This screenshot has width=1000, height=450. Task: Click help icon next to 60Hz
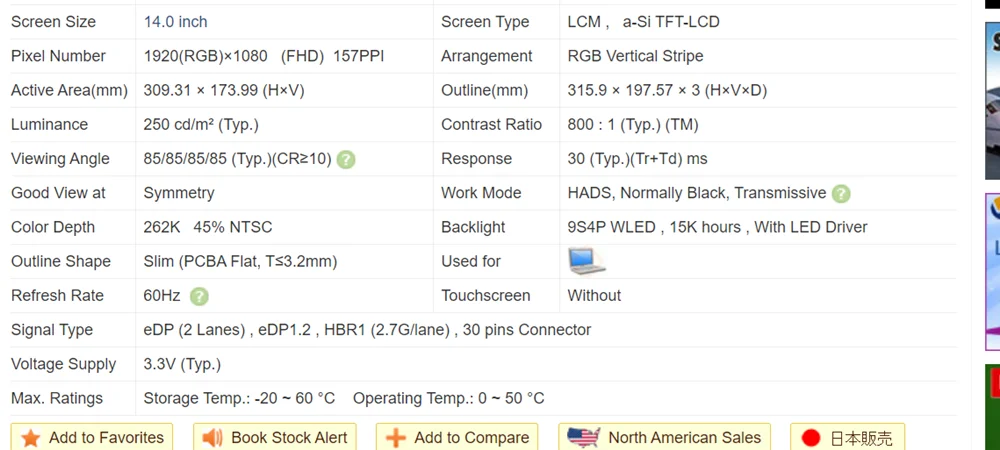(x=199, y=296)
